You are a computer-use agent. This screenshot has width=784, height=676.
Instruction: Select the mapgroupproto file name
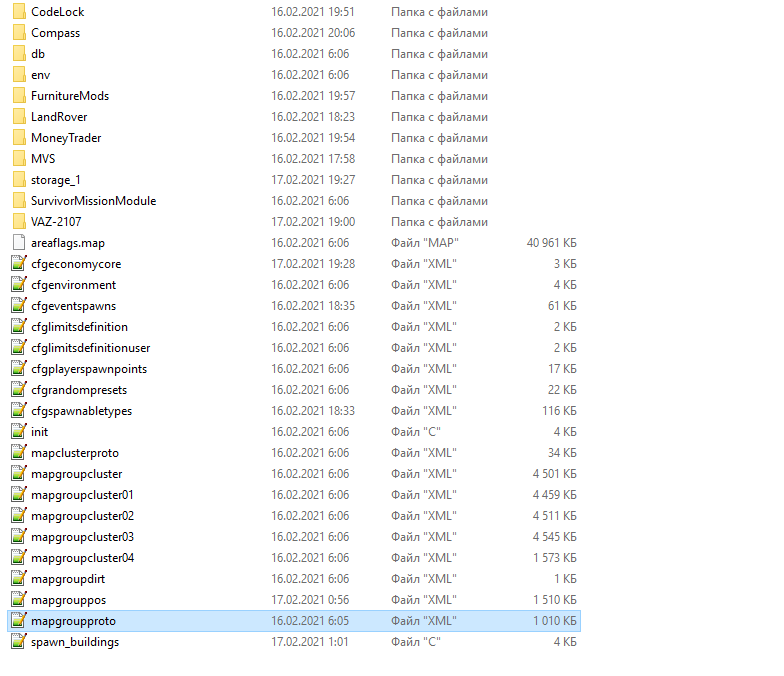point(74,621)
